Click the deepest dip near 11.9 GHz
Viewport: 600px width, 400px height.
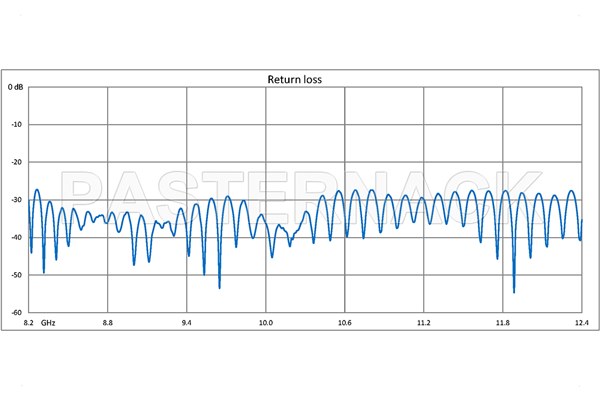(514, 291)
